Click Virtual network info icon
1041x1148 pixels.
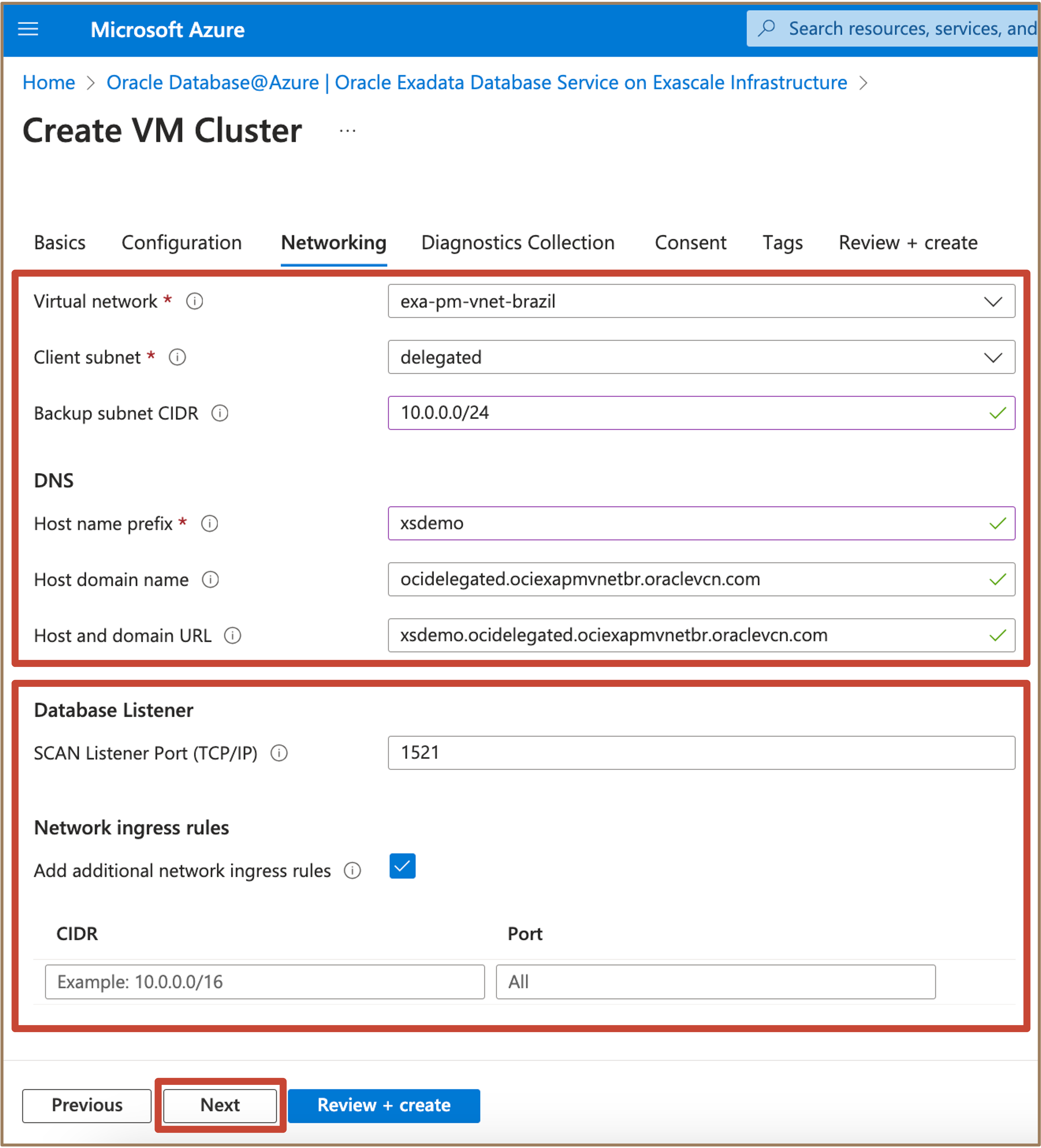195,301
